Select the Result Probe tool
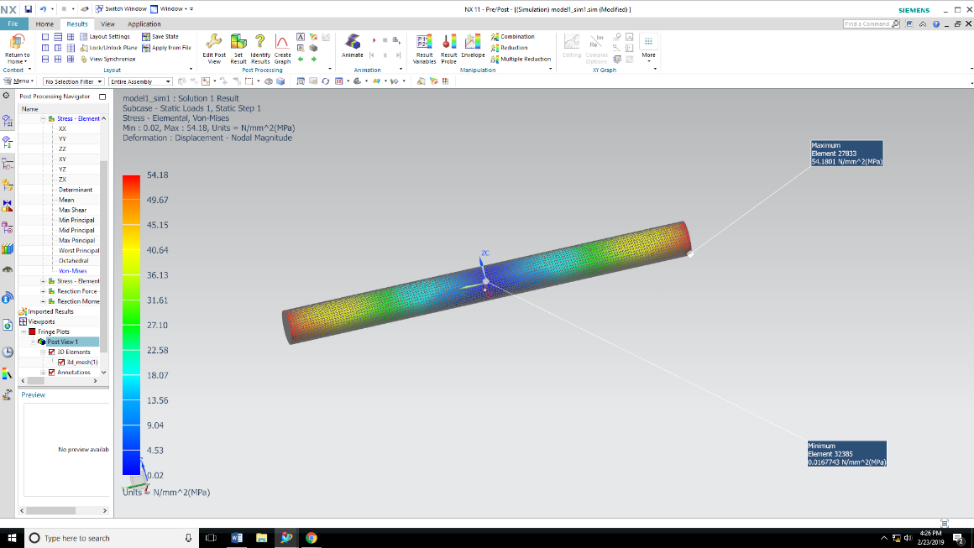The height and width of the screenshot is (548, 974). (448, 48)
